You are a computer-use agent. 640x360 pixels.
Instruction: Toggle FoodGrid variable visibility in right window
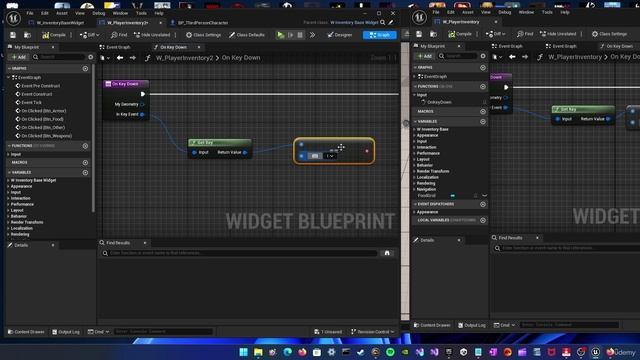(484, 196)
